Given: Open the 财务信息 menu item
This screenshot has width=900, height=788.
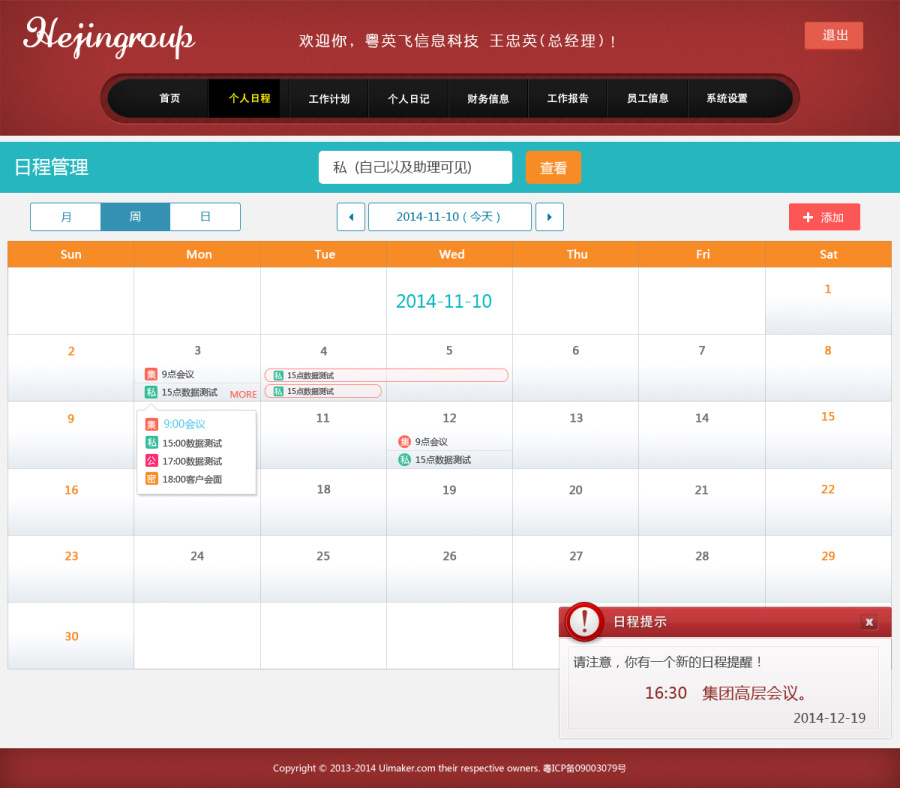Looking at the screenshot, I should pyautogui.click(x=488, y=99).
